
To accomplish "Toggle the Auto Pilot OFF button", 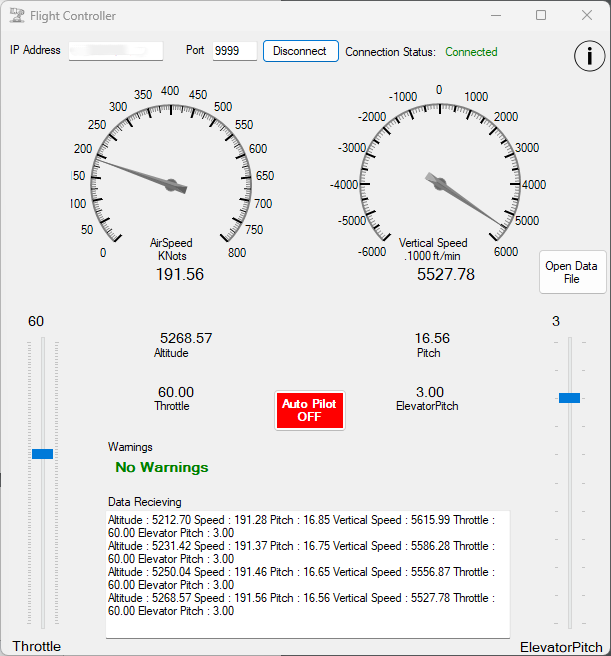I will [310, 410].
